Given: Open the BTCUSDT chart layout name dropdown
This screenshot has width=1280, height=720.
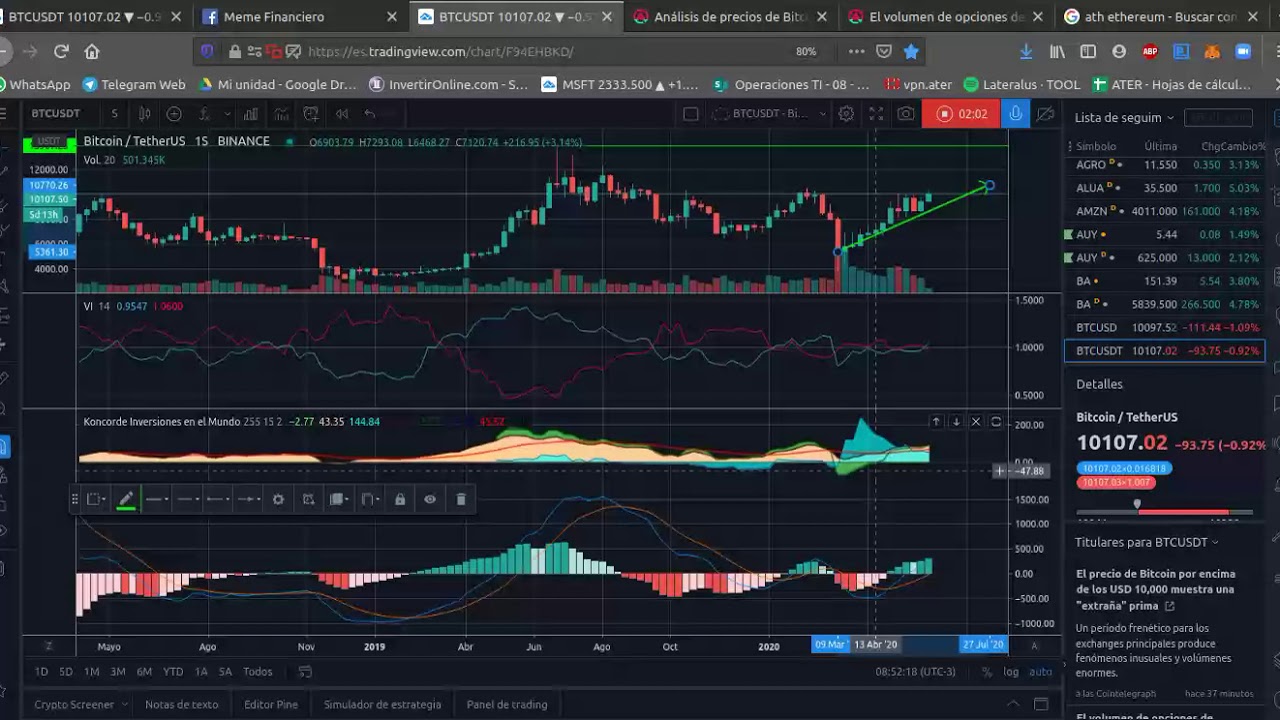Looking at the screenshot, I should [x=769, y=114].
